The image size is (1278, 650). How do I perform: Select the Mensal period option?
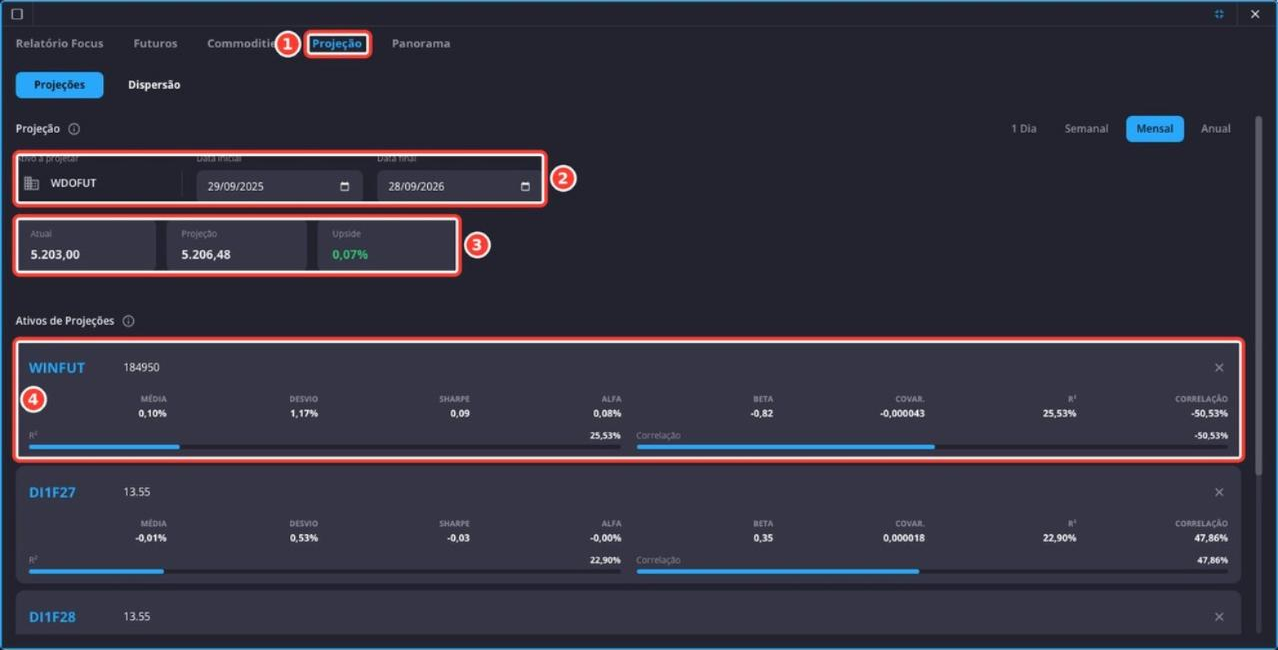[x=1155, y=129]
